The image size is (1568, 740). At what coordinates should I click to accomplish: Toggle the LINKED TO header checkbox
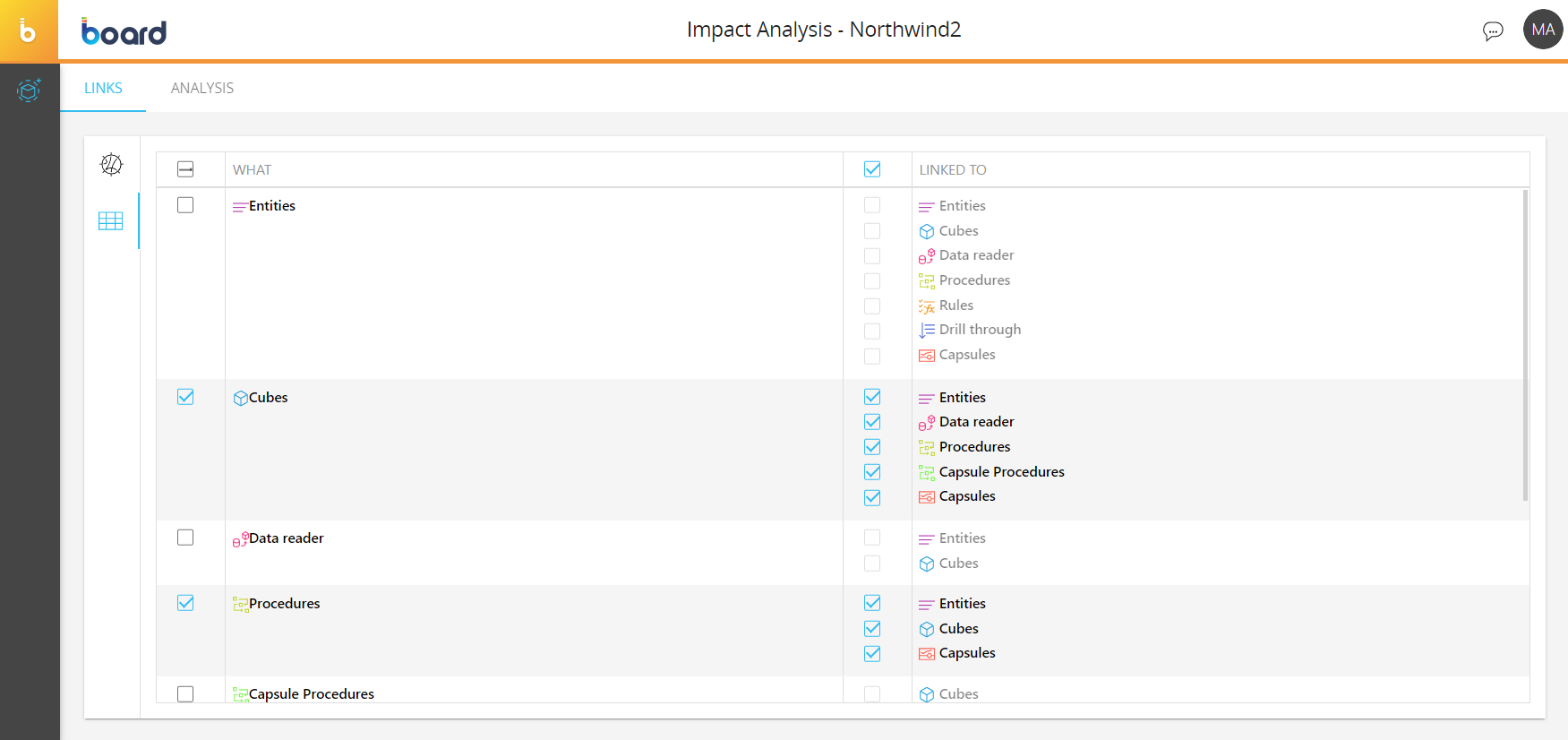point(872,169)
